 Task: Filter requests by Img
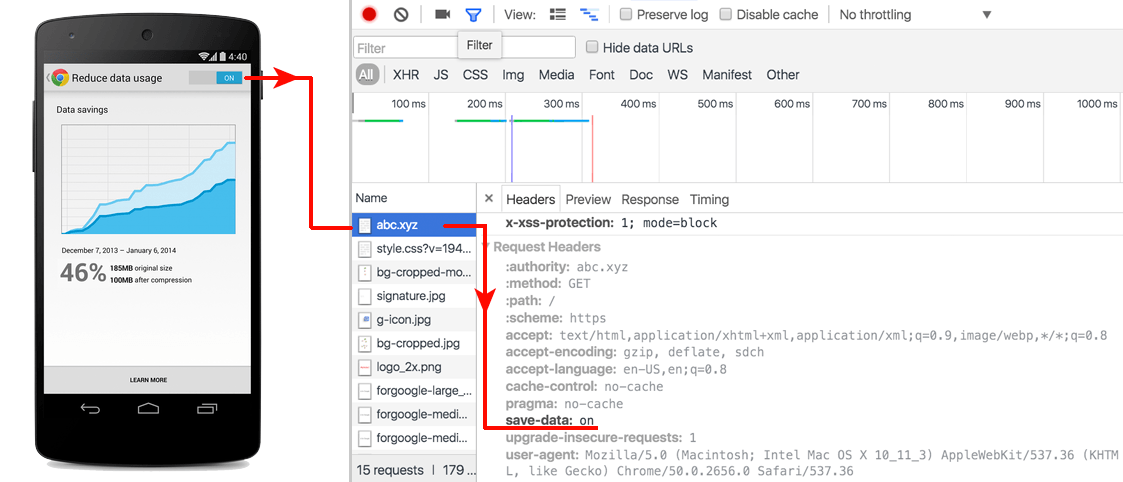point(513,74)
